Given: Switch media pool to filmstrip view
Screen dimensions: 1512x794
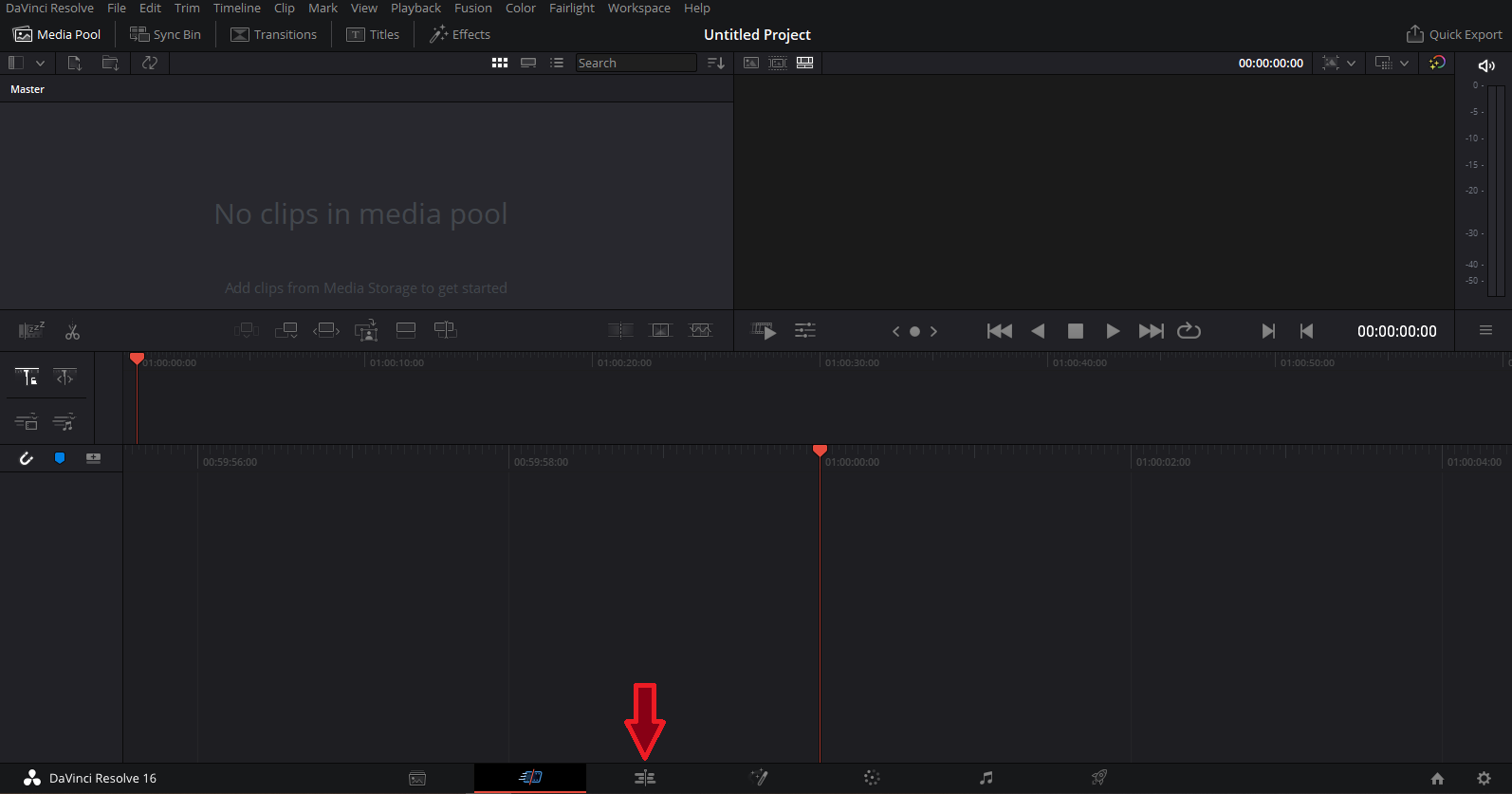Looking at the screenshot, I should 528,63.
